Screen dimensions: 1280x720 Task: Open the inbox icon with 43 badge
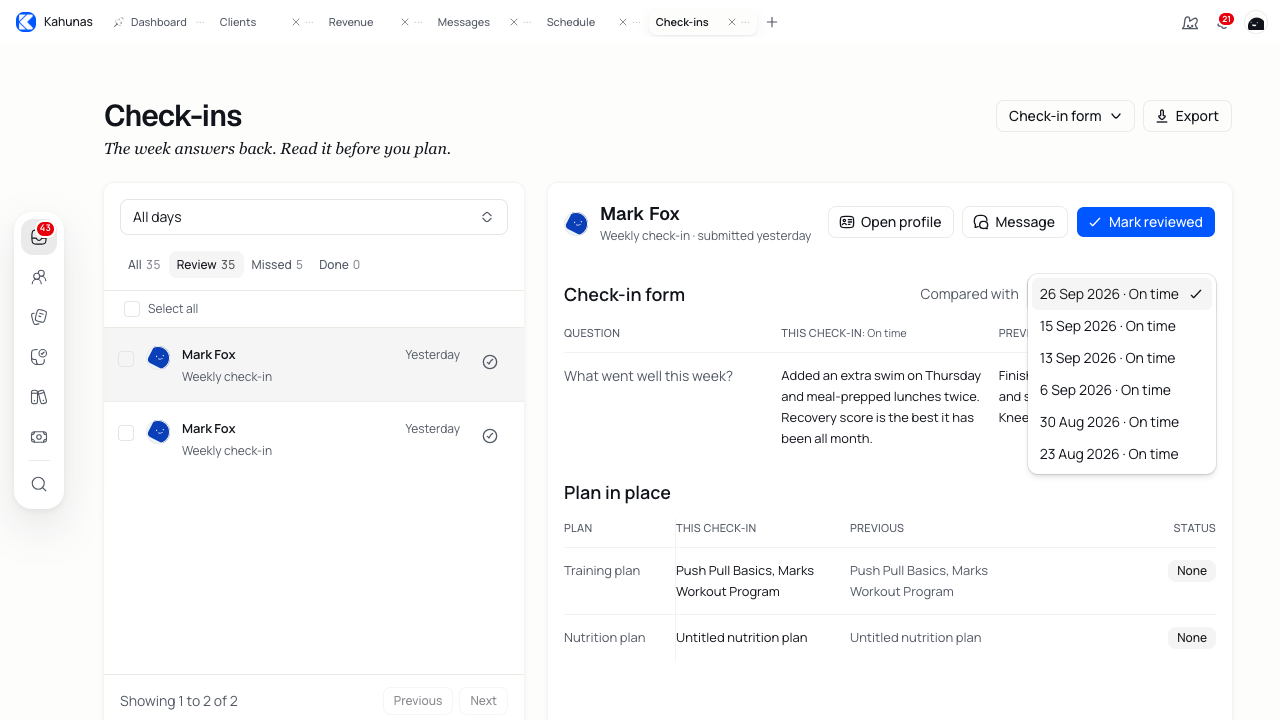39,237
